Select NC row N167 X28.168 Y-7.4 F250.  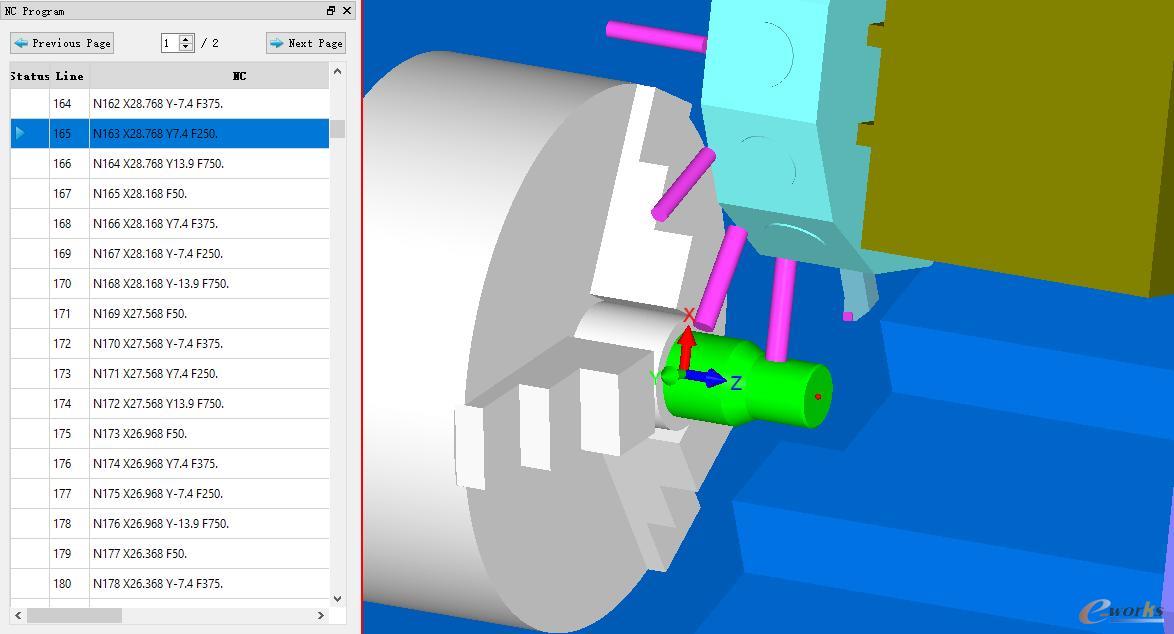click(x=170, y=253)
